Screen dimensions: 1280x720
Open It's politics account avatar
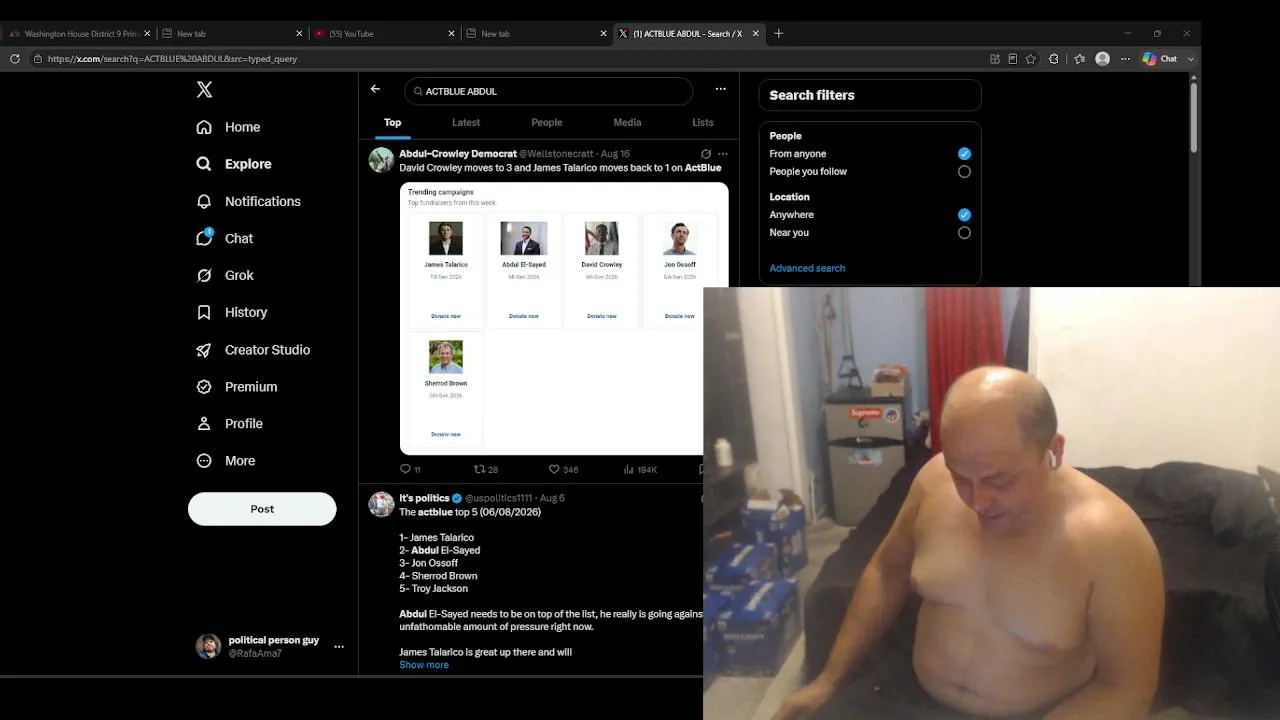tap(381, 504)
